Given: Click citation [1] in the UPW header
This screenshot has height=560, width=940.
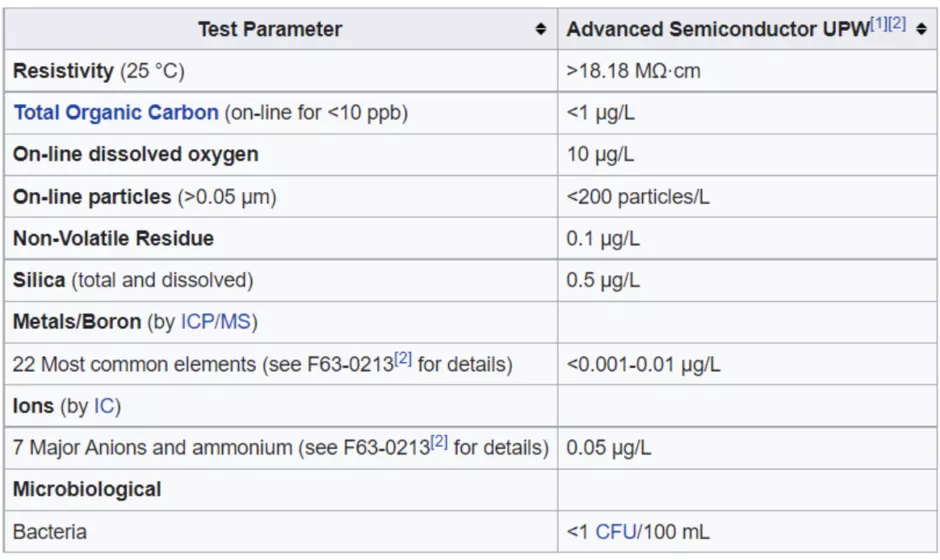Looking at the screenshot, I should click(879, 23).
